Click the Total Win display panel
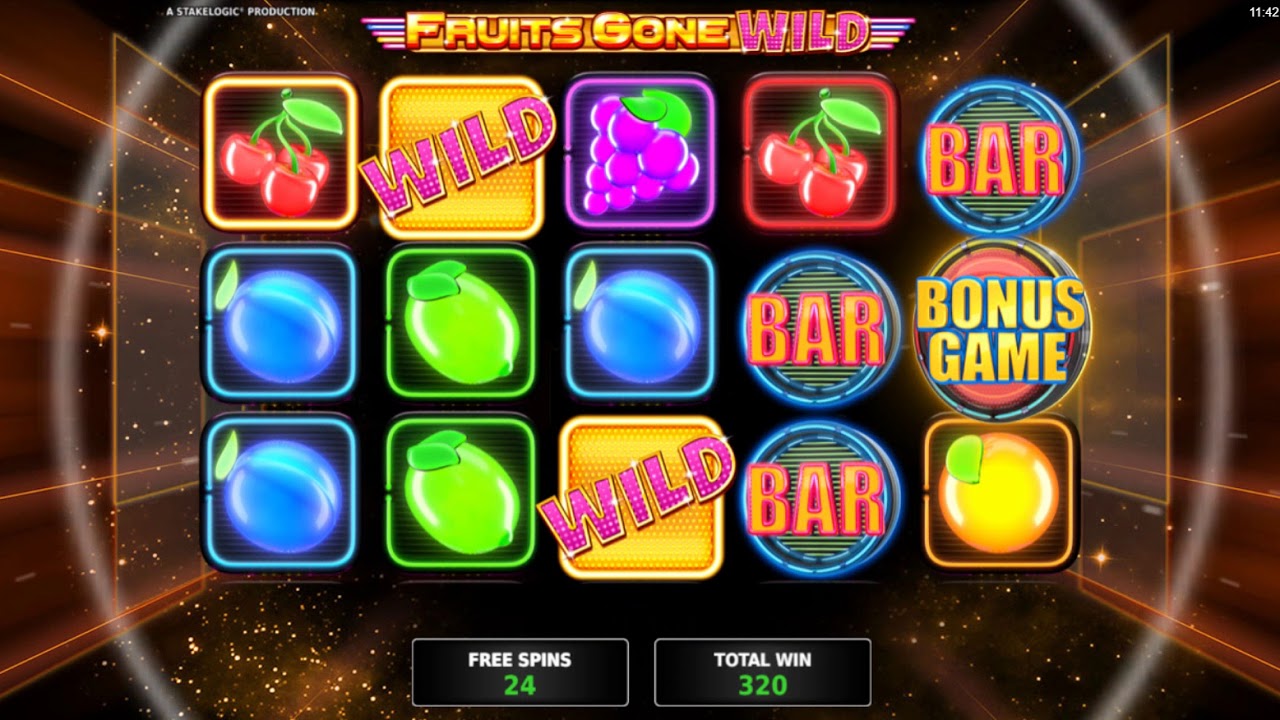 coord(763,672)
